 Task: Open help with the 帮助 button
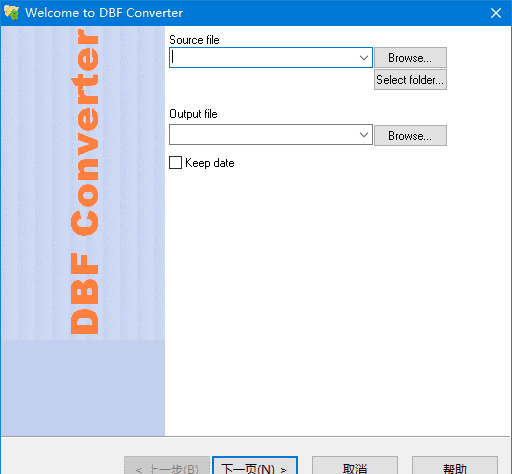455,466
